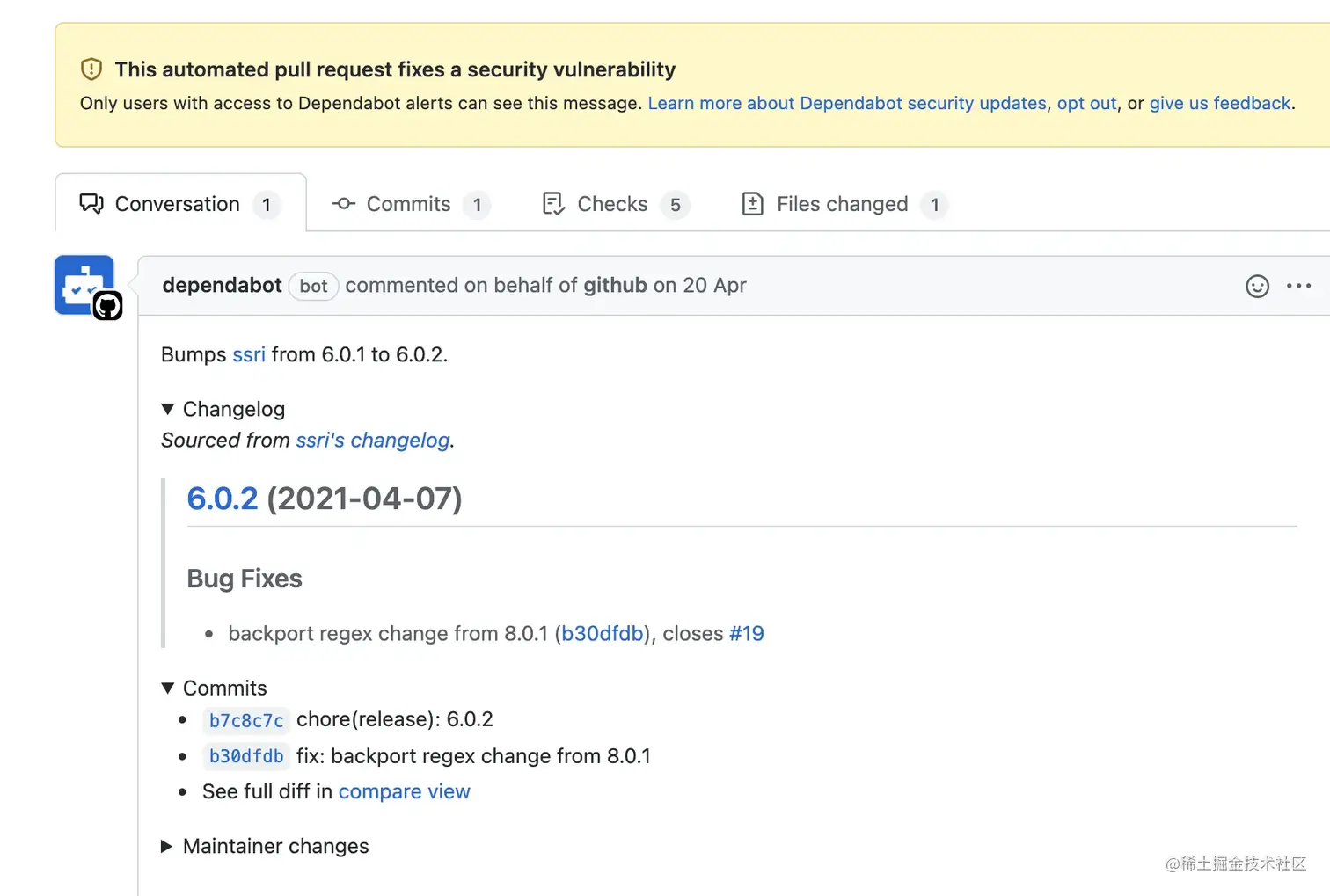Click the Files changed diff icon

click(x=753, y=204)
